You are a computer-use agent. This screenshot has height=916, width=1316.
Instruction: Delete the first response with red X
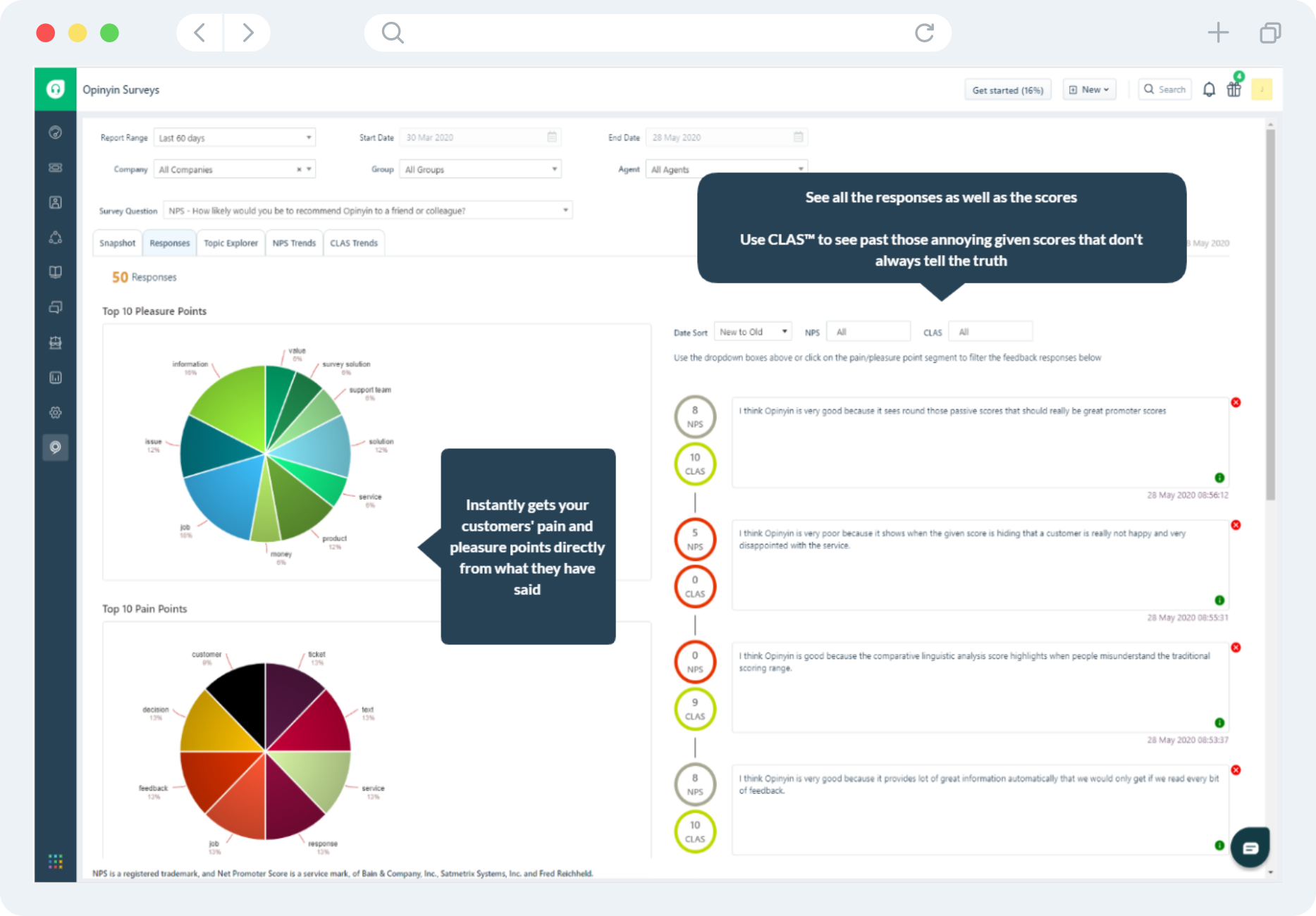[x=1236, y=402]
